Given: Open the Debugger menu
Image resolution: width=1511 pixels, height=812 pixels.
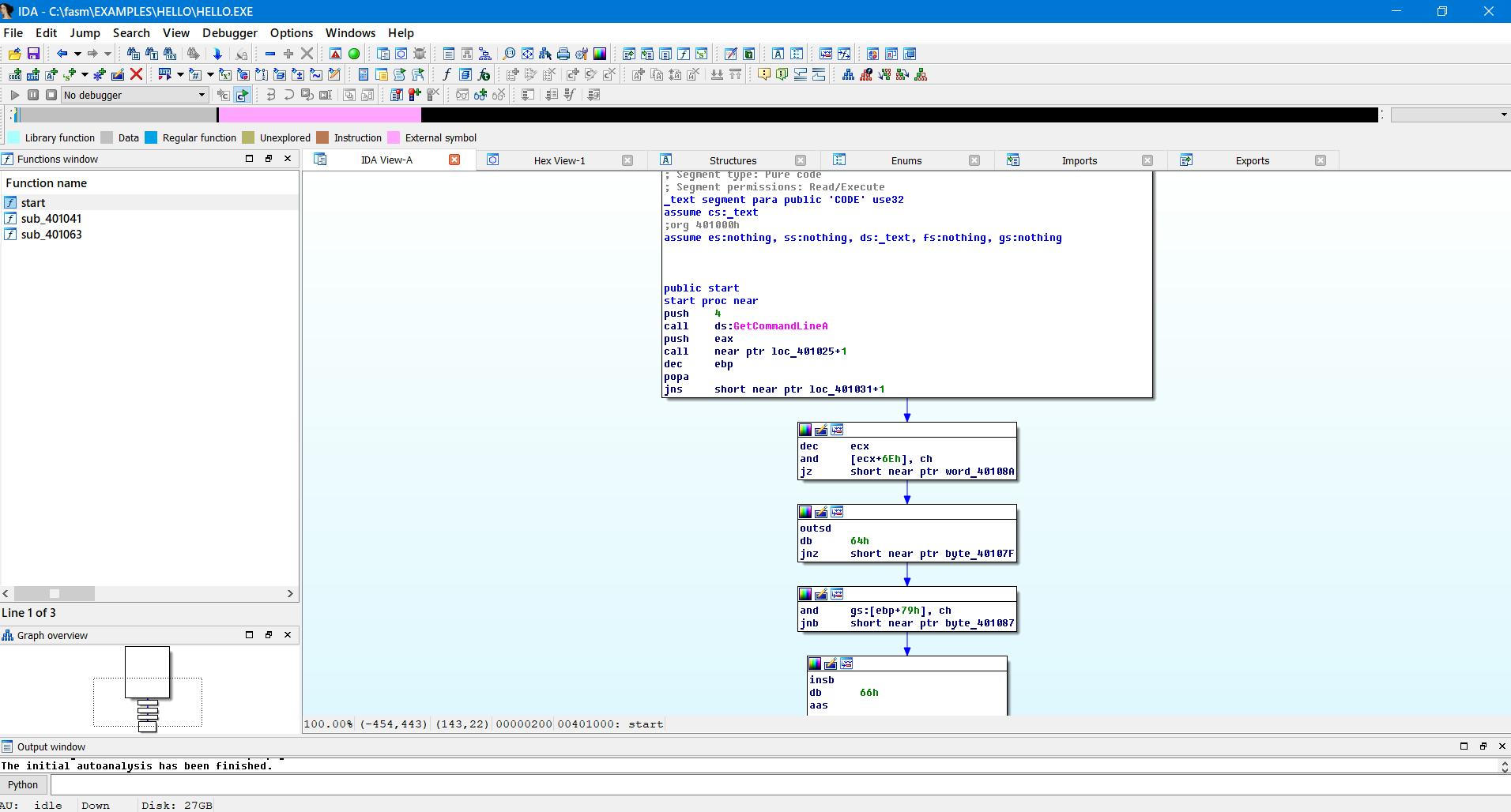Looking at the screenshot, I should 230,32.
